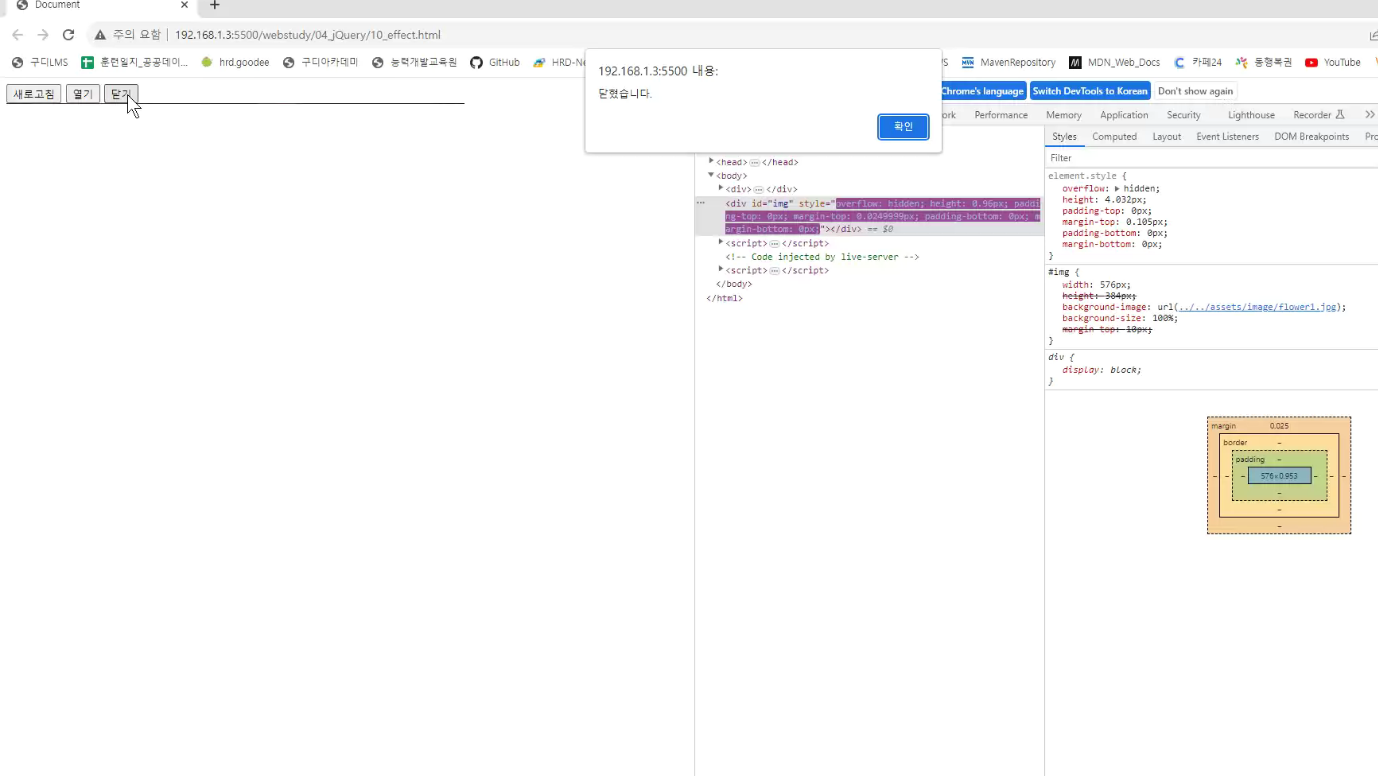Click the browser back arrow
The image size is (1378, 776).
[17, 35]
